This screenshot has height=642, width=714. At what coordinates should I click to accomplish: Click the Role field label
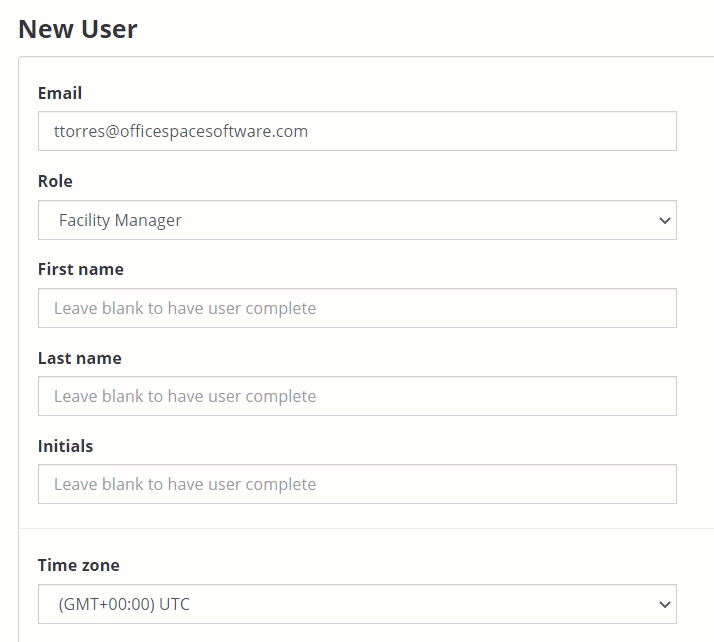coord(55,181)
